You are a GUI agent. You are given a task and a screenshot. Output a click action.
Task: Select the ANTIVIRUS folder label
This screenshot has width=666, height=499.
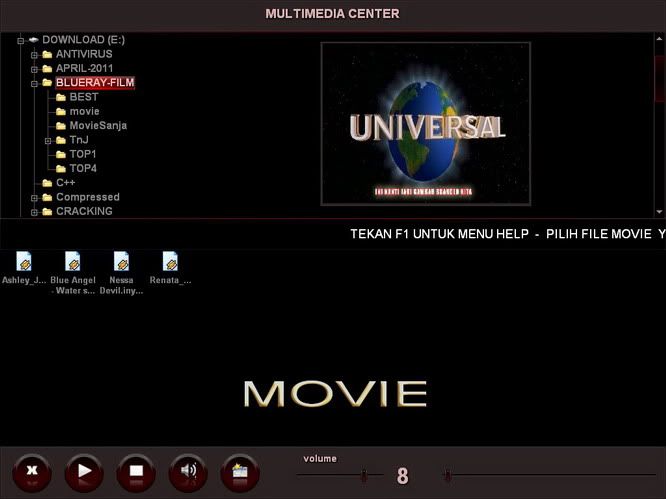tap(84, 54)
